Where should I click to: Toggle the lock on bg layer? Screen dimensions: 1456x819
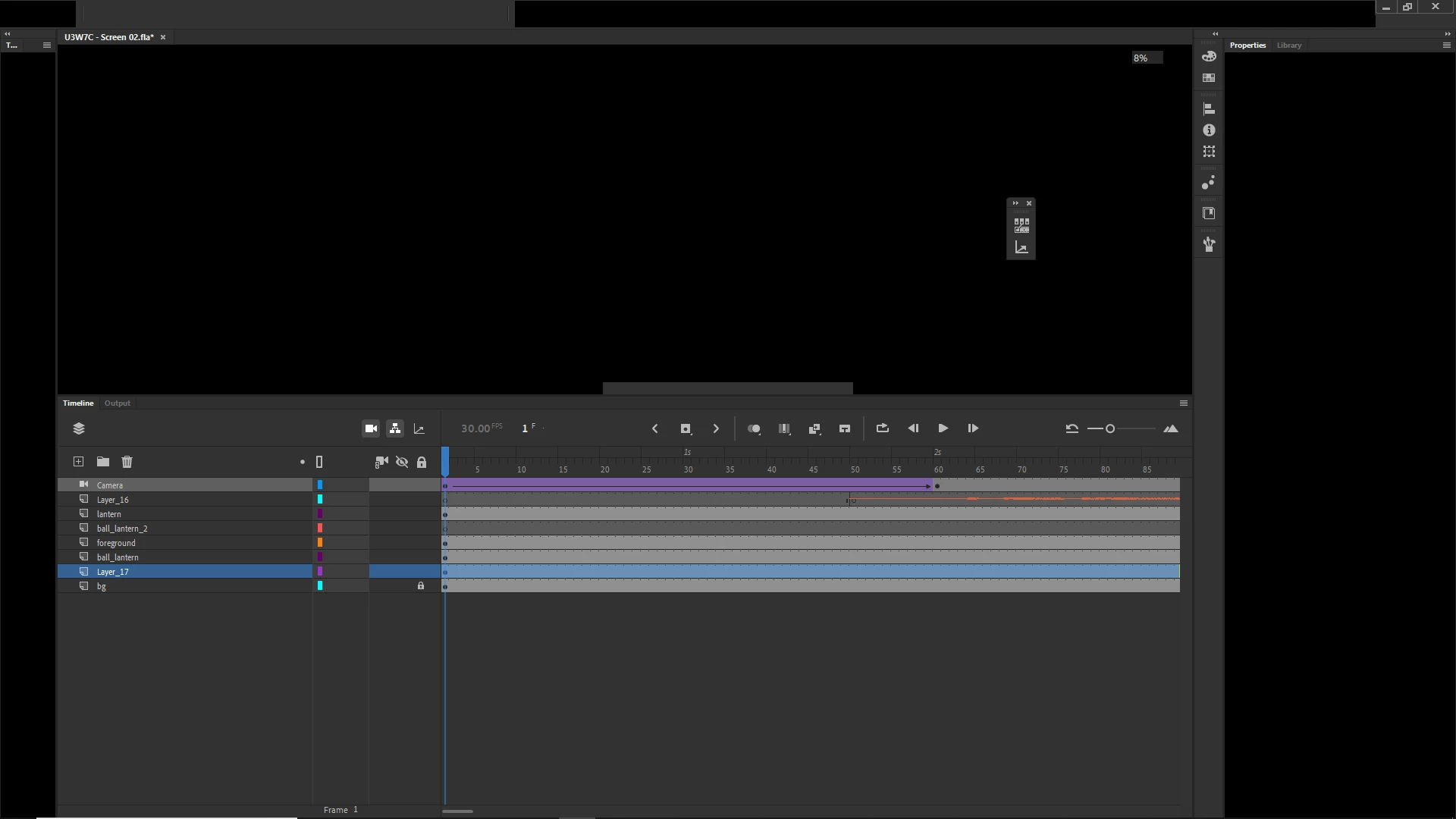point(421,586)
